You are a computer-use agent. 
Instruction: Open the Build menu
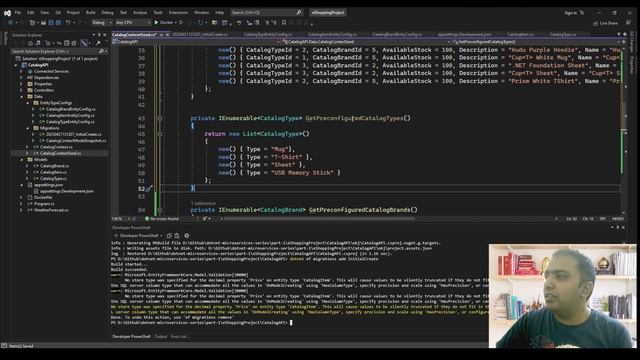(x=91, y=13)
